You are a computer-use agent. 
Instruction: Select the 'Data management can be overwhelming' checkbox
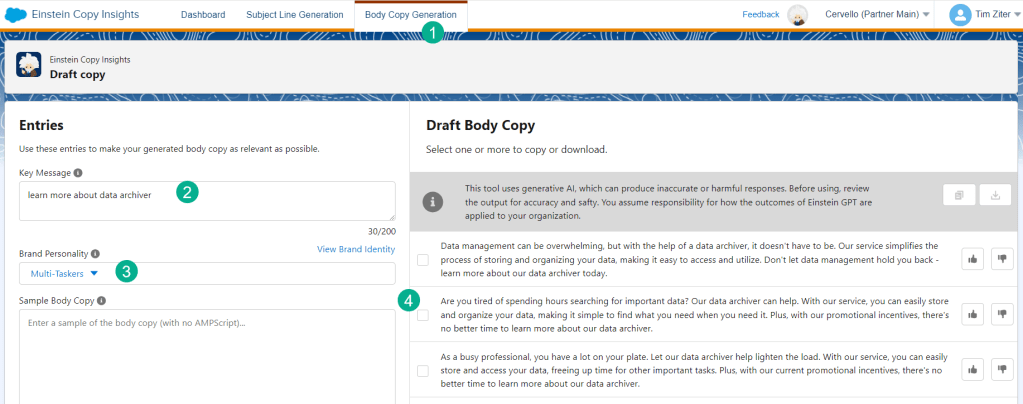tap(423, 260)
